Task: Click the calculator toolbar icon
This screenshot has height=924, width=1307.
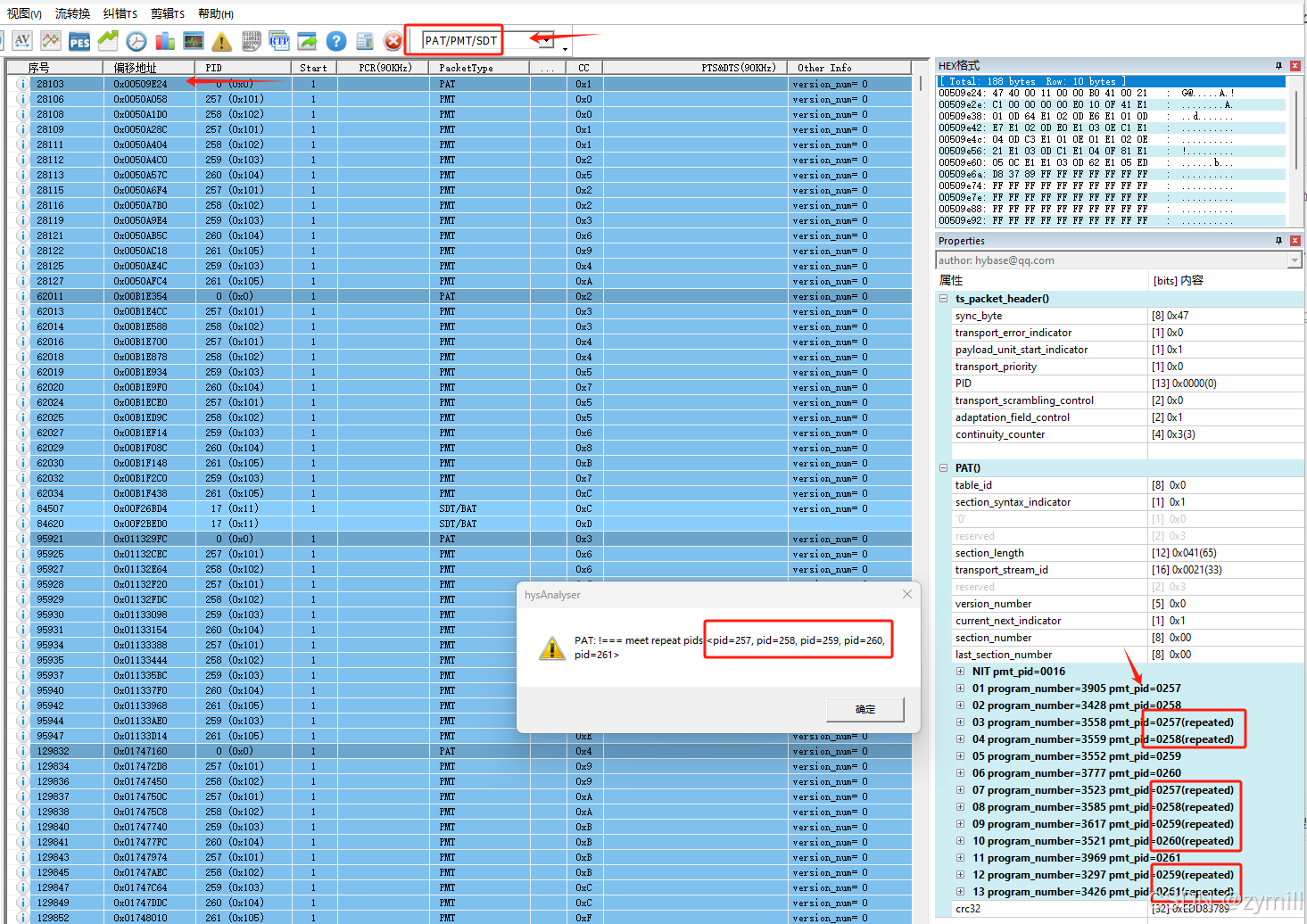Action: [x=365, y=41]
